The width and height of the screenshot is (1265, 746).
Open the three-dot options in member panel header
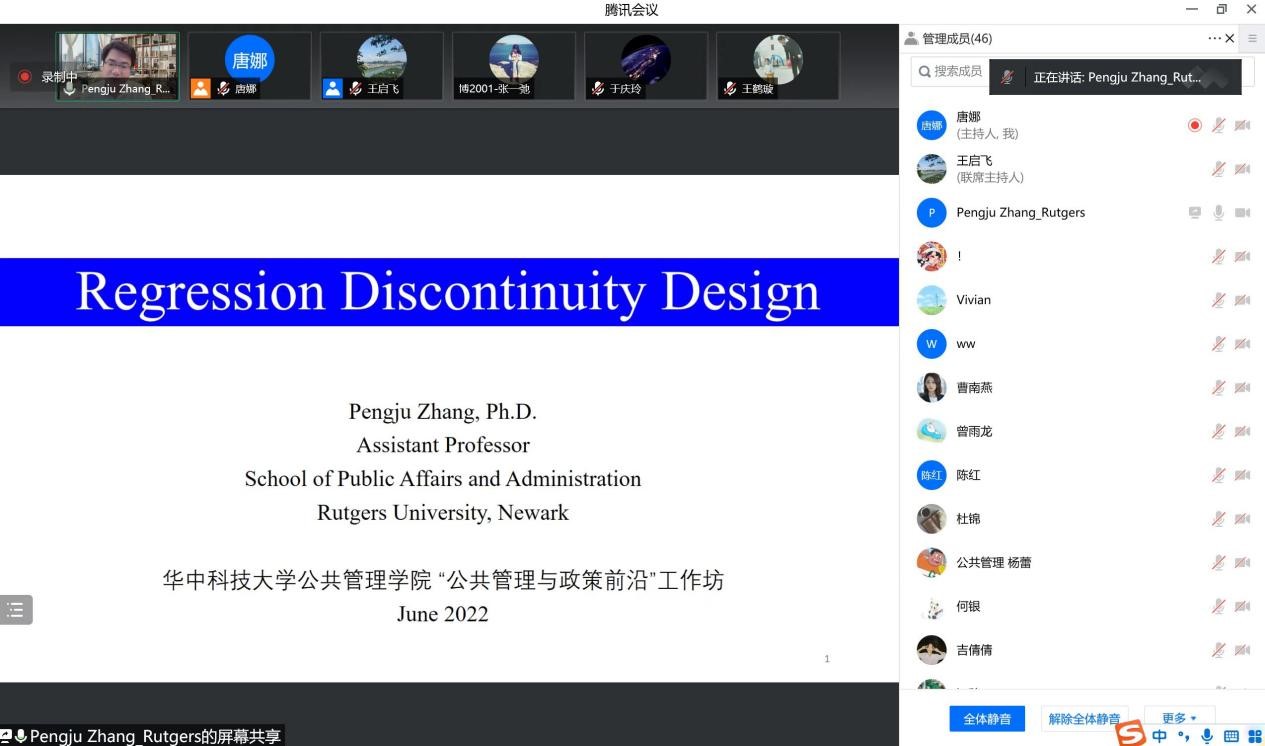tap(1214, 39)
